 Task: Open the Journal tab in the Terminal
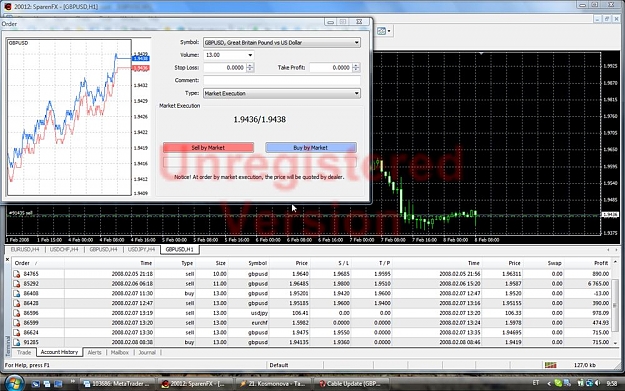click(x=147, y=352)
